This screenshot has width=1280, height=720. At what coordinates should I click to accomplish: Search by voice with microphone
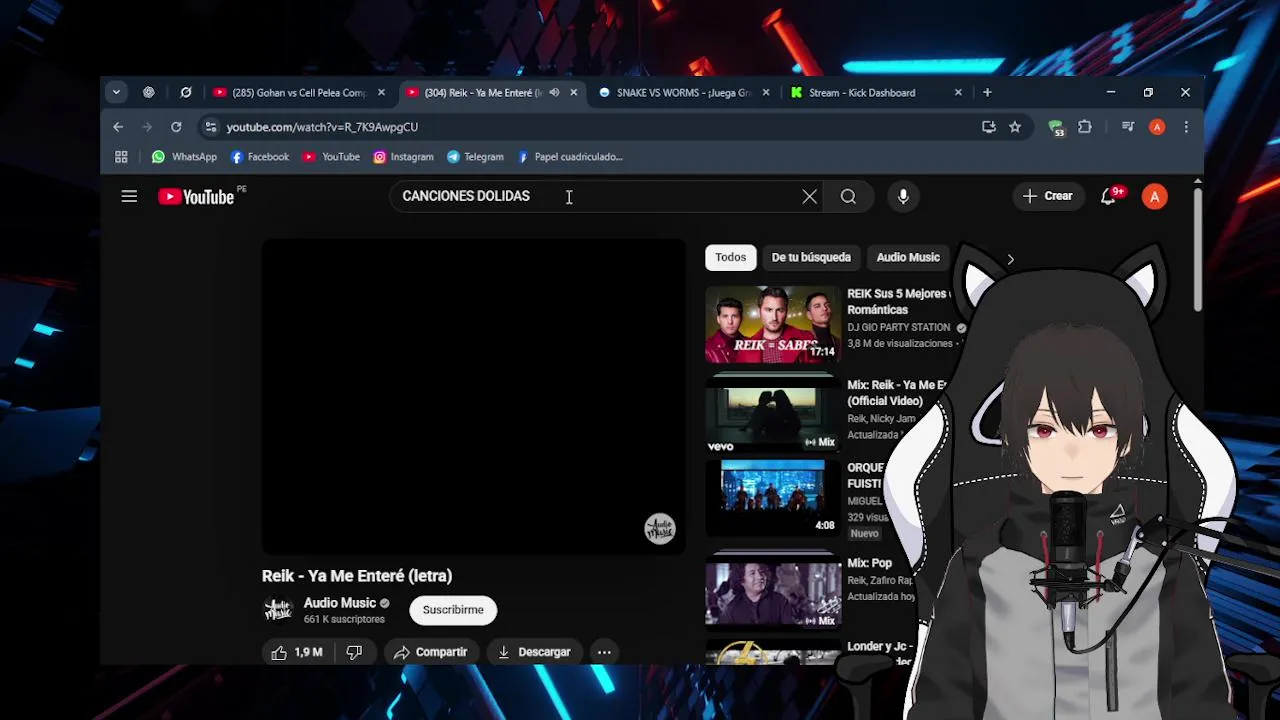coord(903,197)
